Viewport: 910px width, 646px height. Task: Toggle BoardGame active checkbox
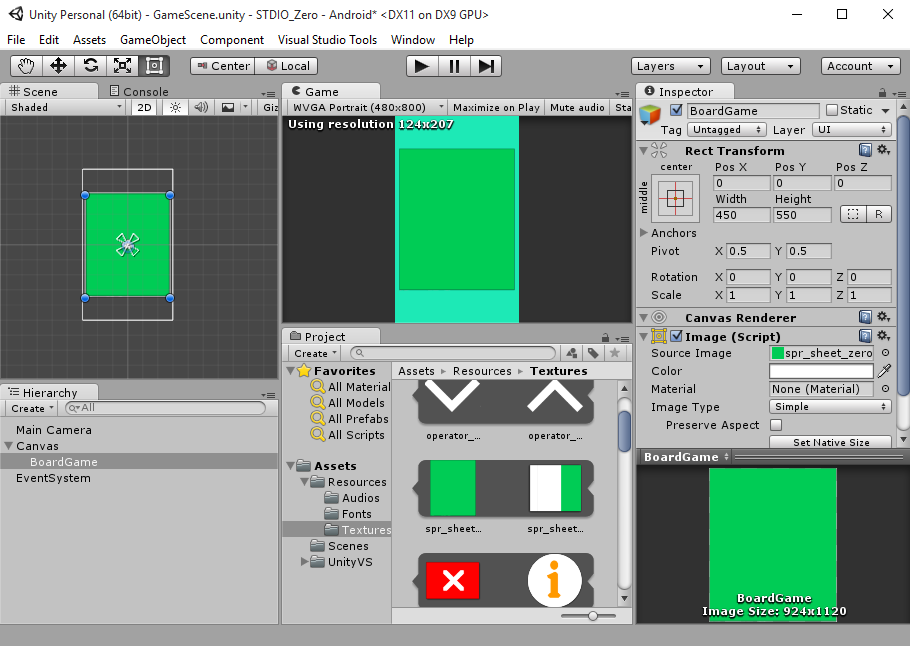(676, 110)
